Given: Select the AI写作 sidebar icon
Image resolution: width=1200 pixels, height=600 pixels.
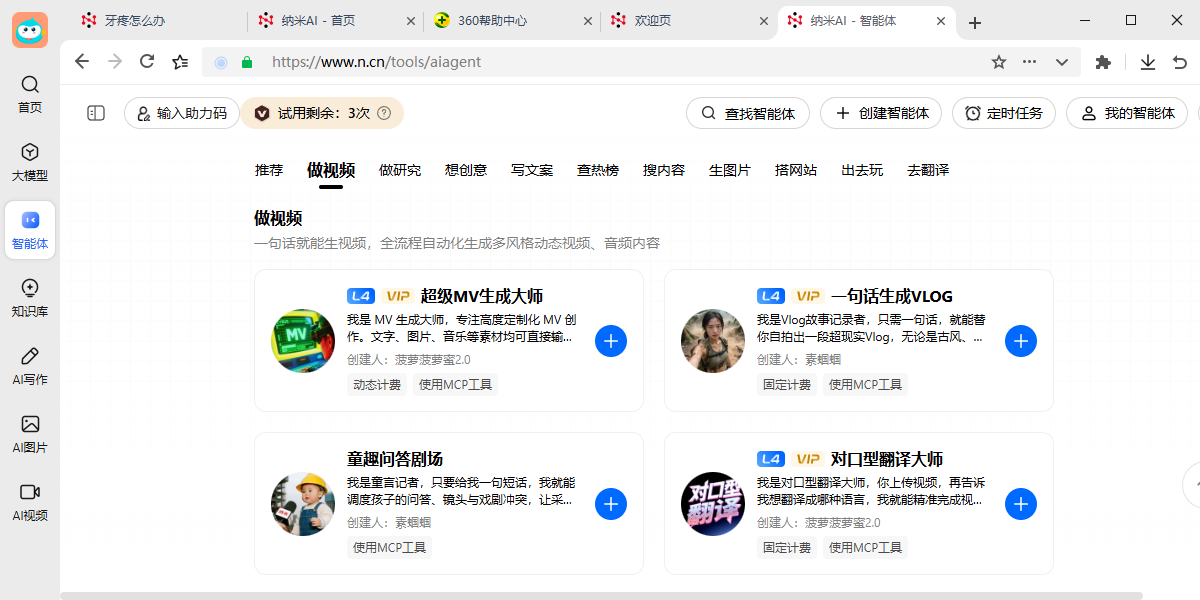Looking at the screenshot, I should 29,365.
